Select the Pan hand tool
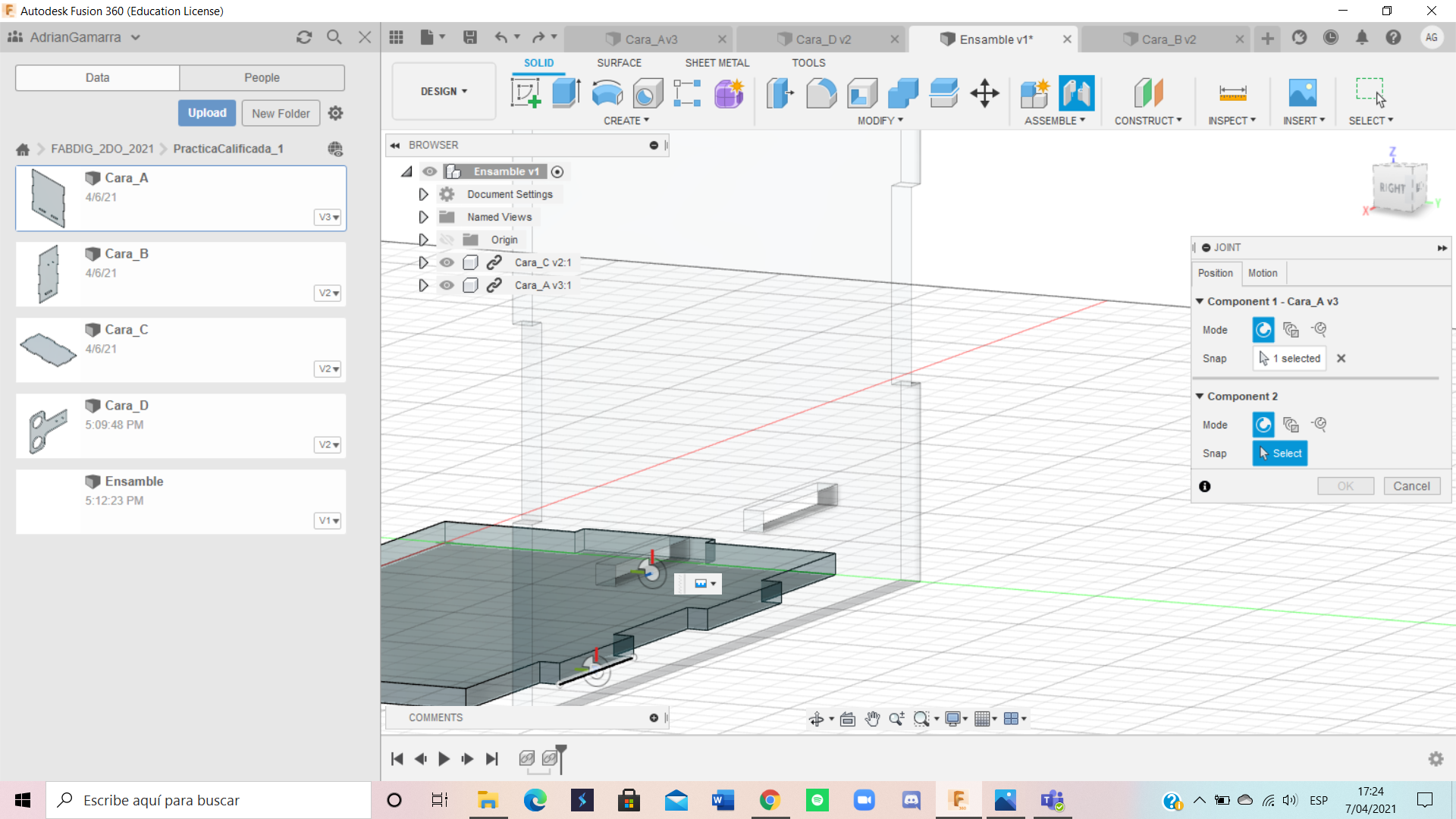Viewport: 1456px width, 819px height. [x=873, y=719]
